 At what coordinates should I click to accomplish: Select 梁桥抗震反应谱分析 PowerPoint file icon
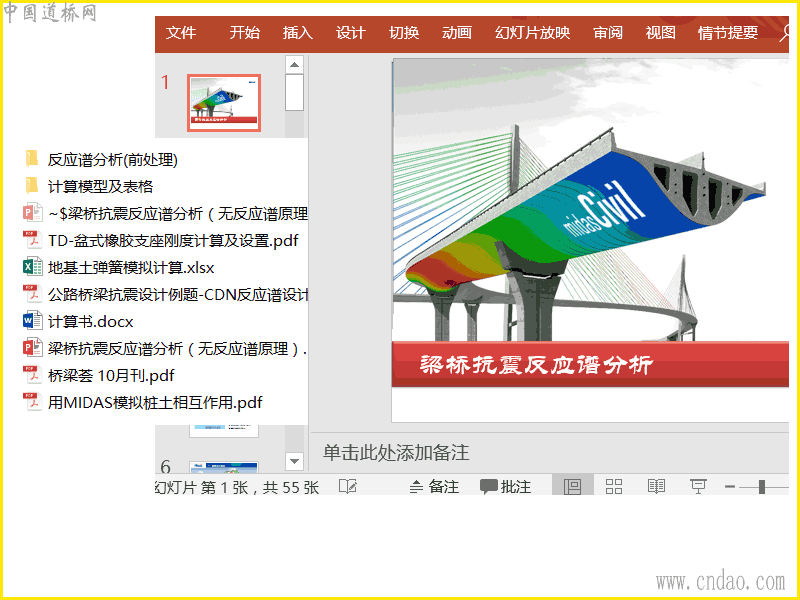pyautogui.click(x=32, y=348)
